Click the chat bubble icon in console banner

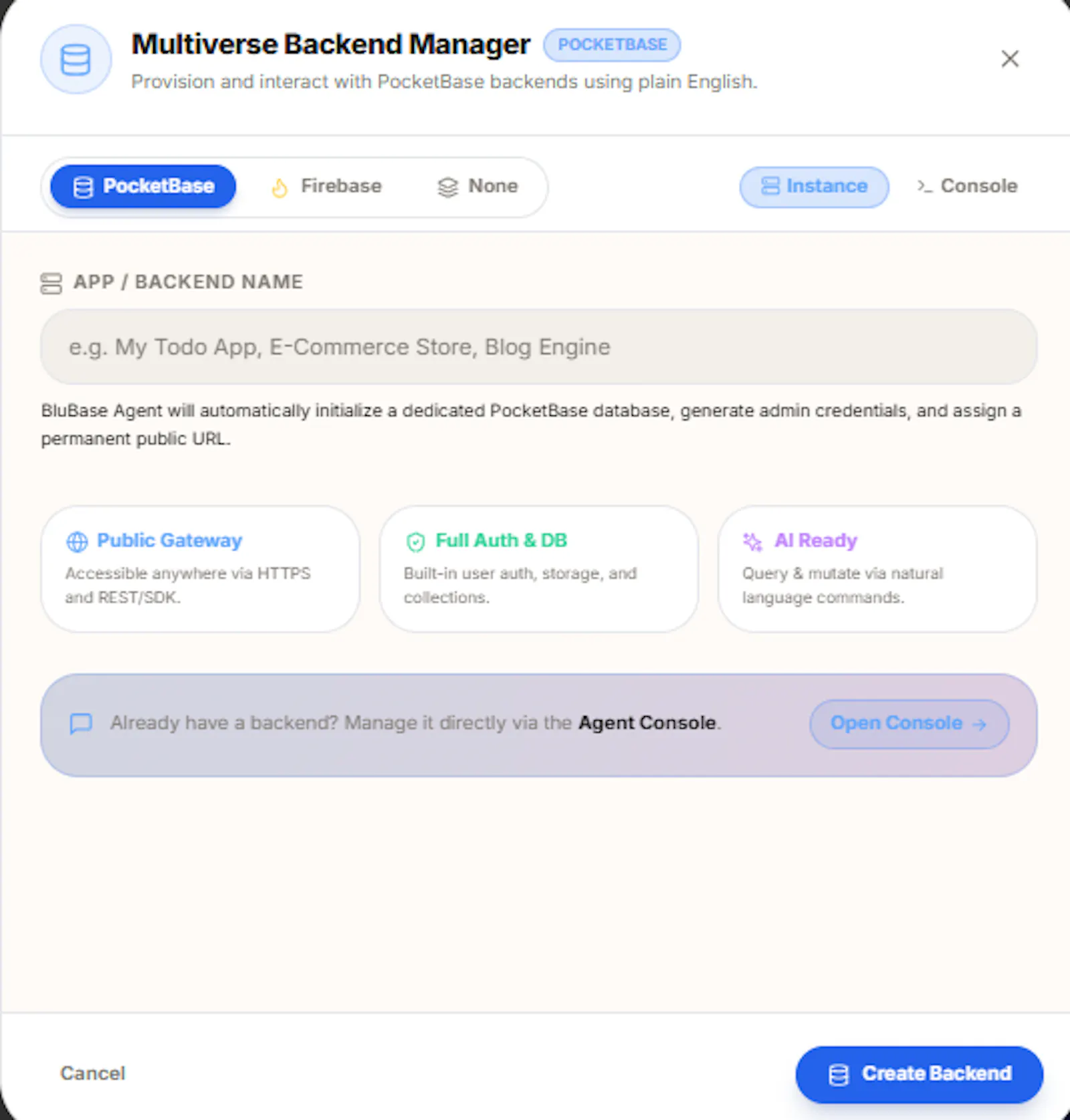tap(81, 723)
